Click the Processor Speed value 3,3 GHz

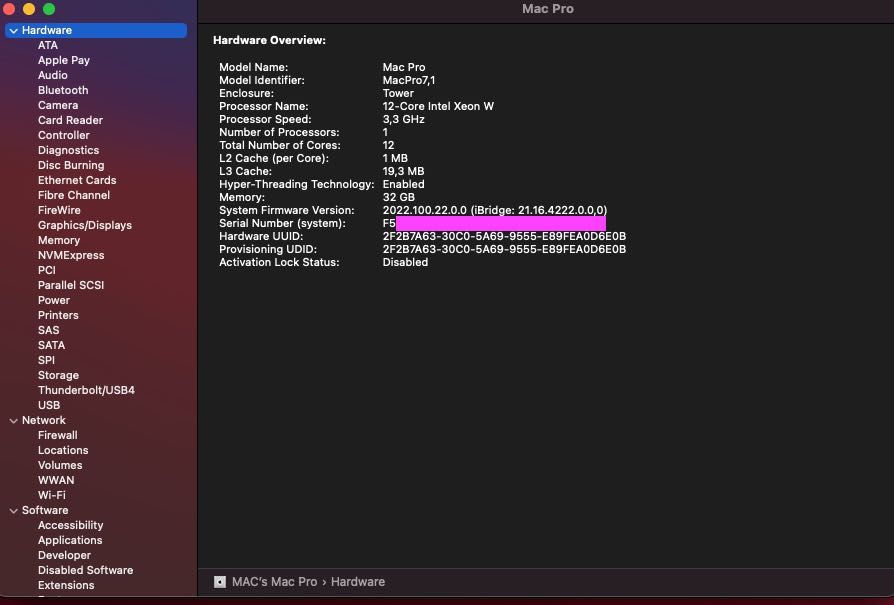pyautogui.click(x=404, y=120)
